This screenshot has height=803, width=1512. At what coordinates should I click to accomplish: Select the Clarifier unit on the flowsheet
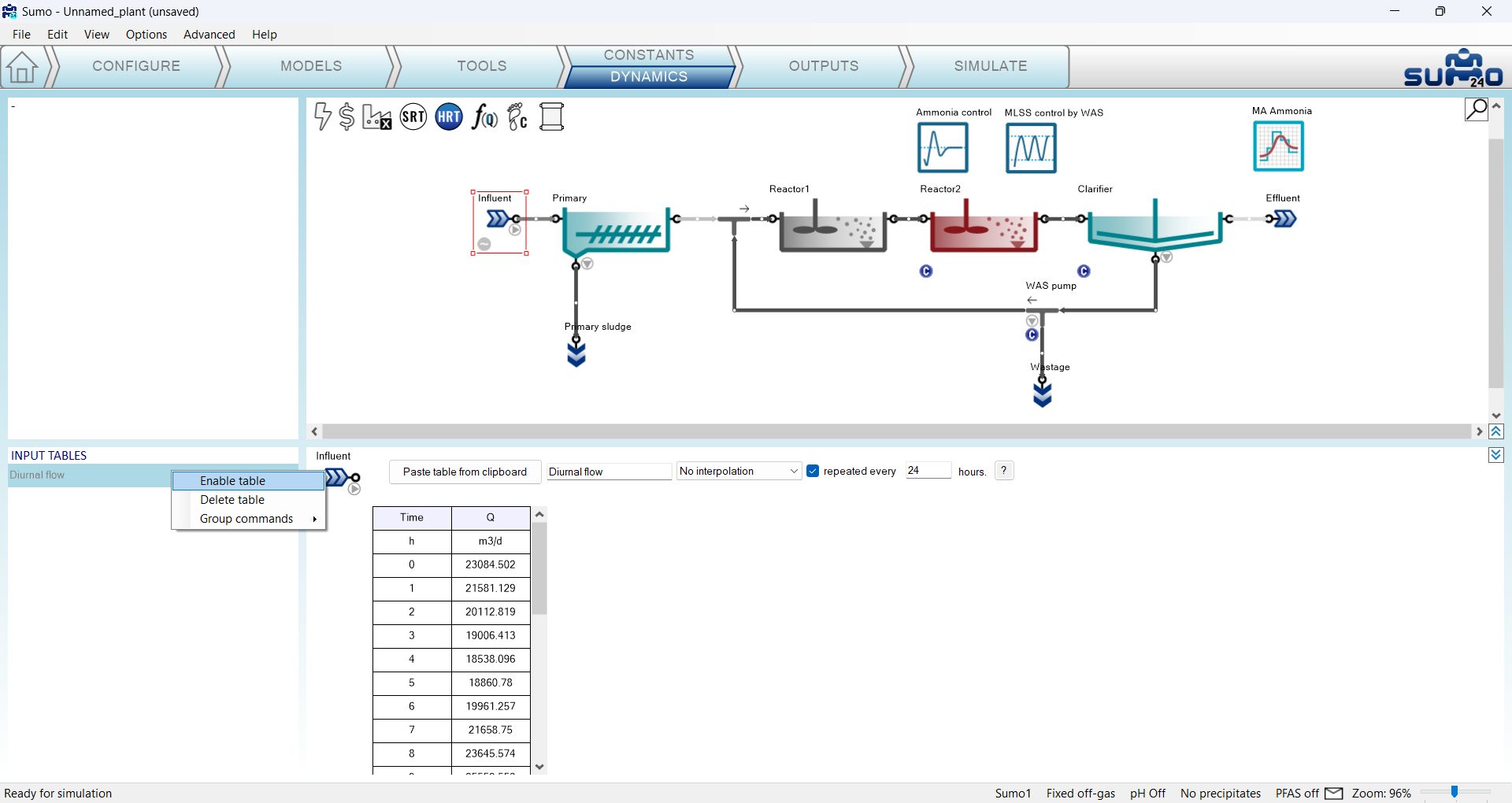tap(1154, 227)
